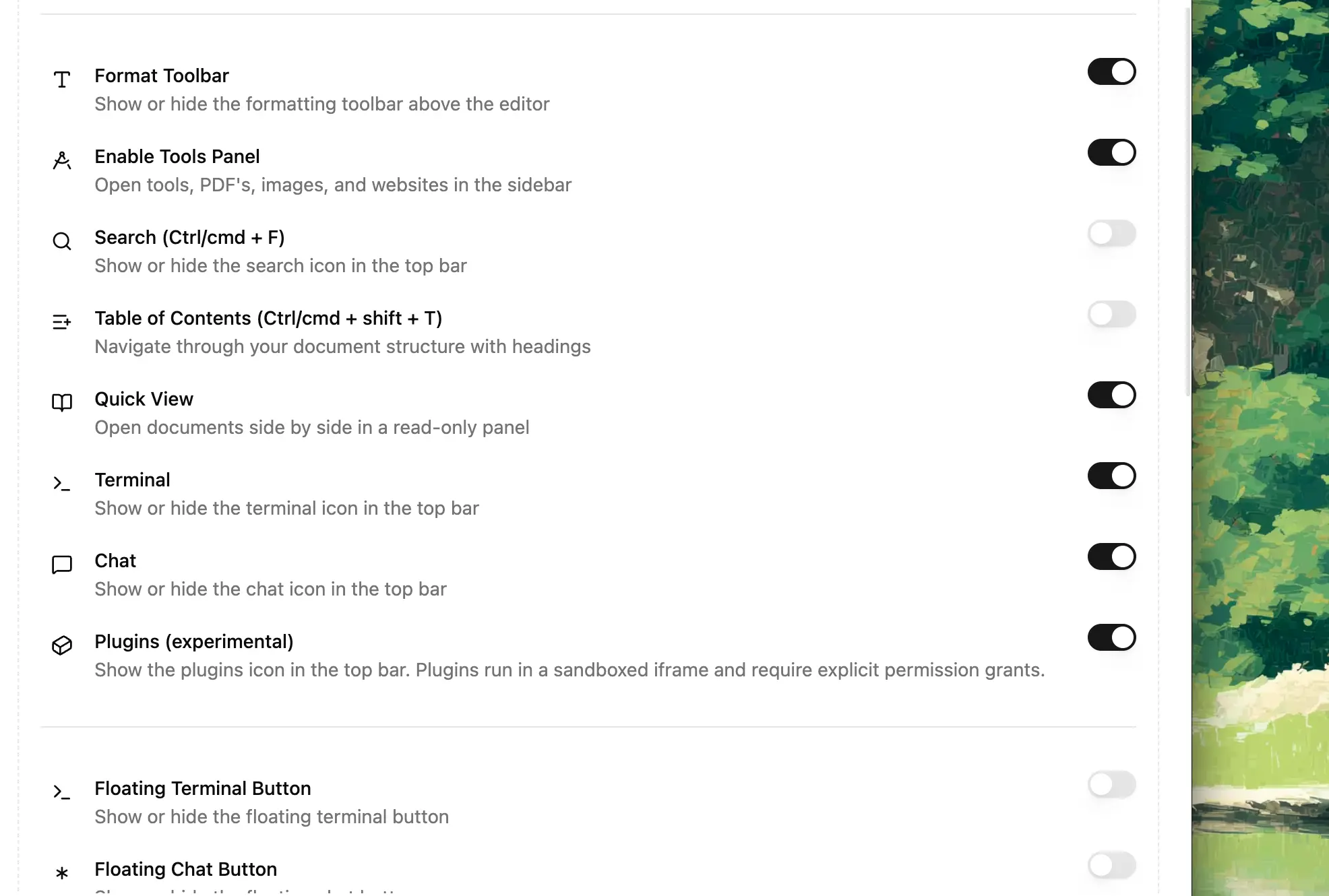The height and width of the screenshot is (896, 1329).
Task: Click the Floating Chat Button asterisk icon
Action: click(x=62, y=873)
